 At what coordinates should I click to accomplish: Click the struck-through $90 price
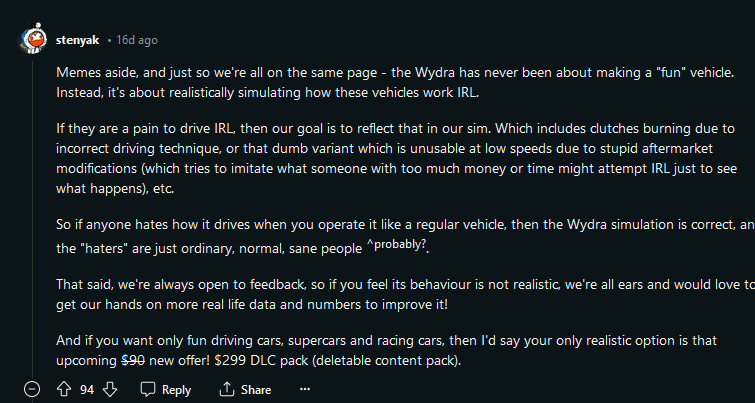click(133, 361)
